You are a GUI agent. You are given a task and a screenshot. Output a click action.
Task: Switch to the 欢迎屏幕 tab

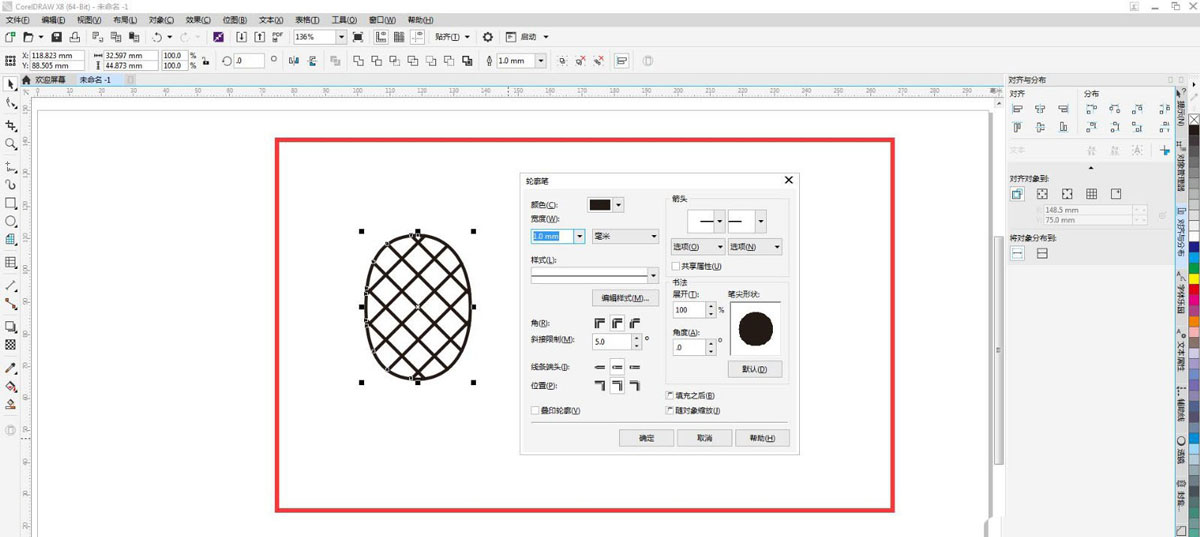50,80
